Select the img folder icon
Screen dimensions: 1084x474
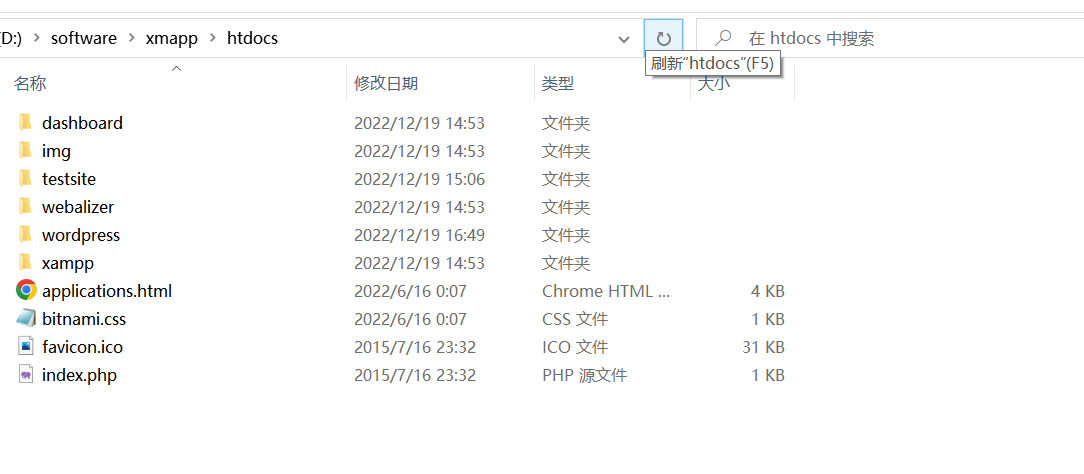pos(26,151)
